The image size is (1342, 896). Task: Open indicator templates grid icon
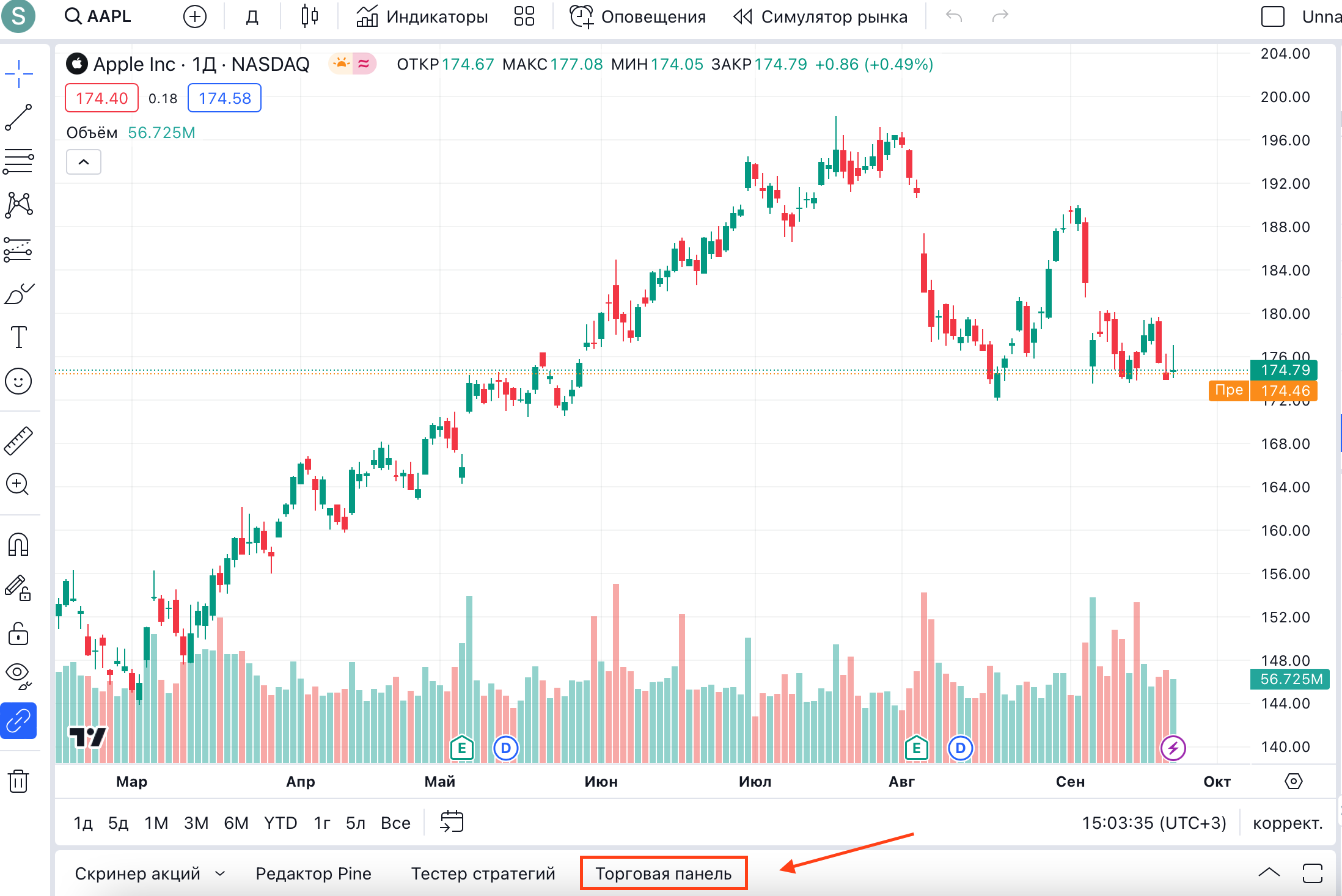click(x=524, y=16)
